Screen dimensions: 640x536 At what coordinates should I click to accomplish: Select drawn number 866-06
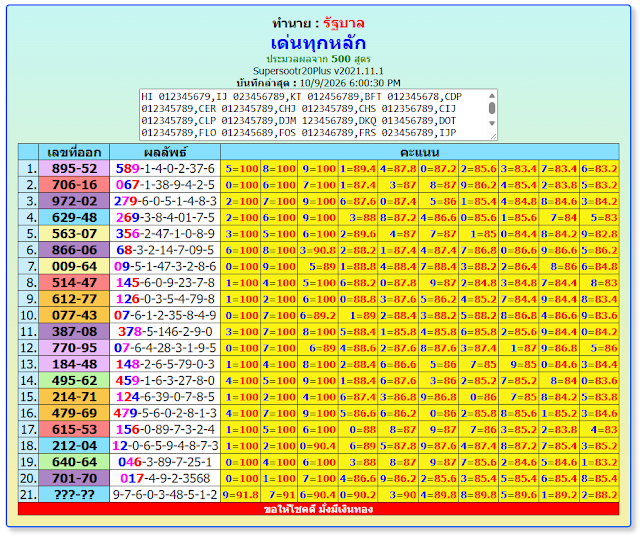pos(74,250)
